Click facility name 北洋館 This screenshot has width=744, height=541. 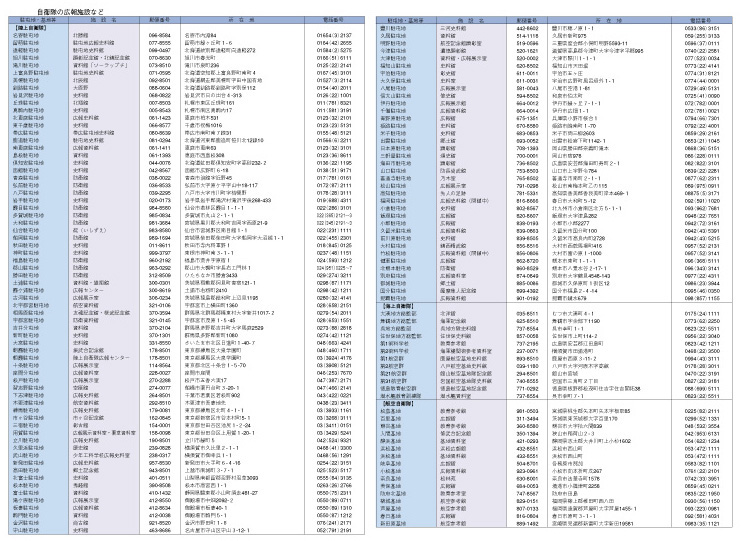448,314
